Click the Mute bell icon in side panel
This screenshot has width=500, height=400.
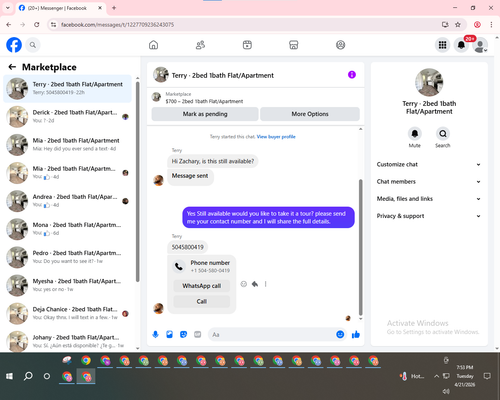(414, 134)
